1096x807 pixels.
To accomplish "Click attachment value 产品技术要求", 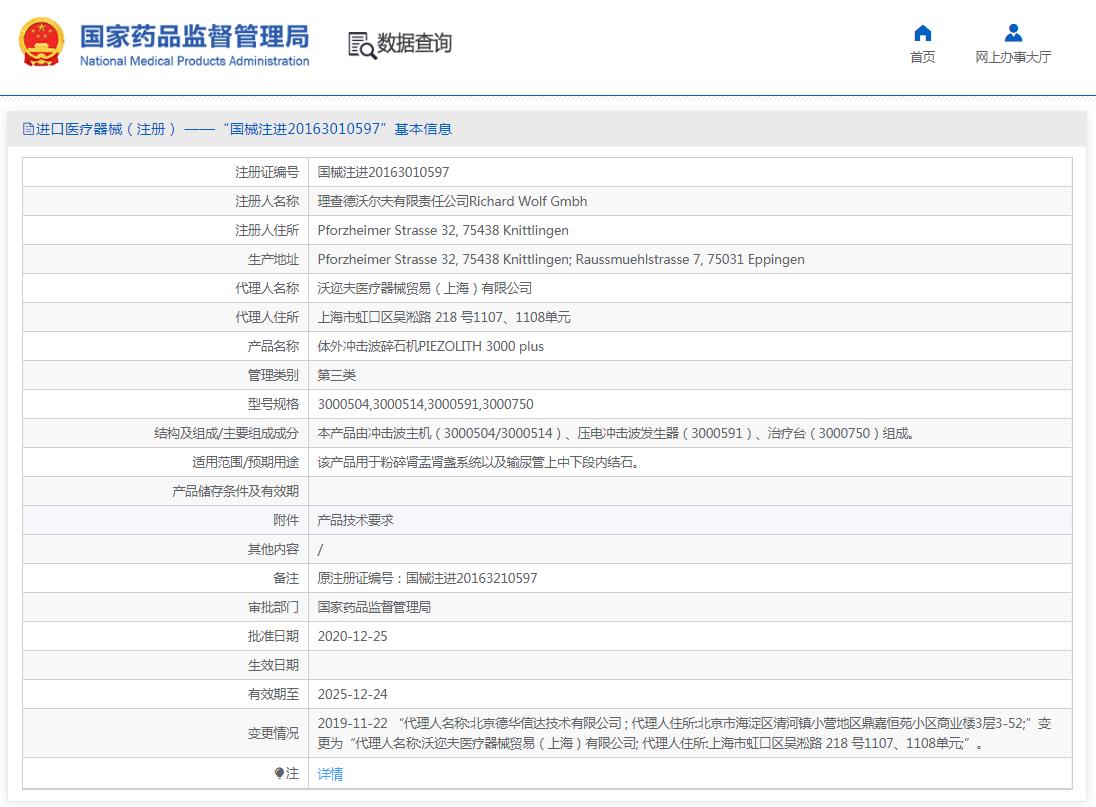I will click(355, 520).
